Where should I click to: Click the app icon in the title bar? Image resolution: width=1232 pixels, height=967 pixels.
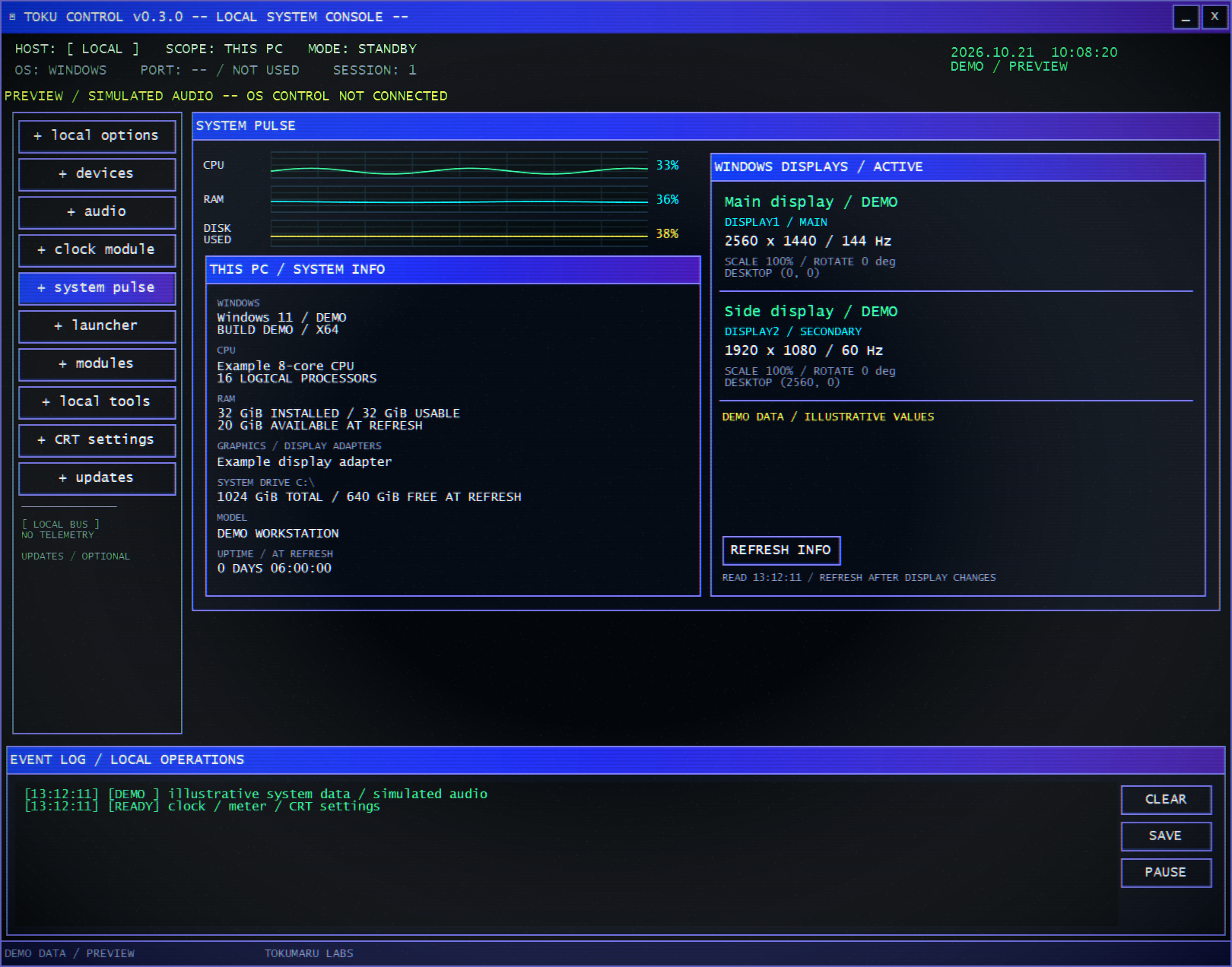[x=12, y=17]
